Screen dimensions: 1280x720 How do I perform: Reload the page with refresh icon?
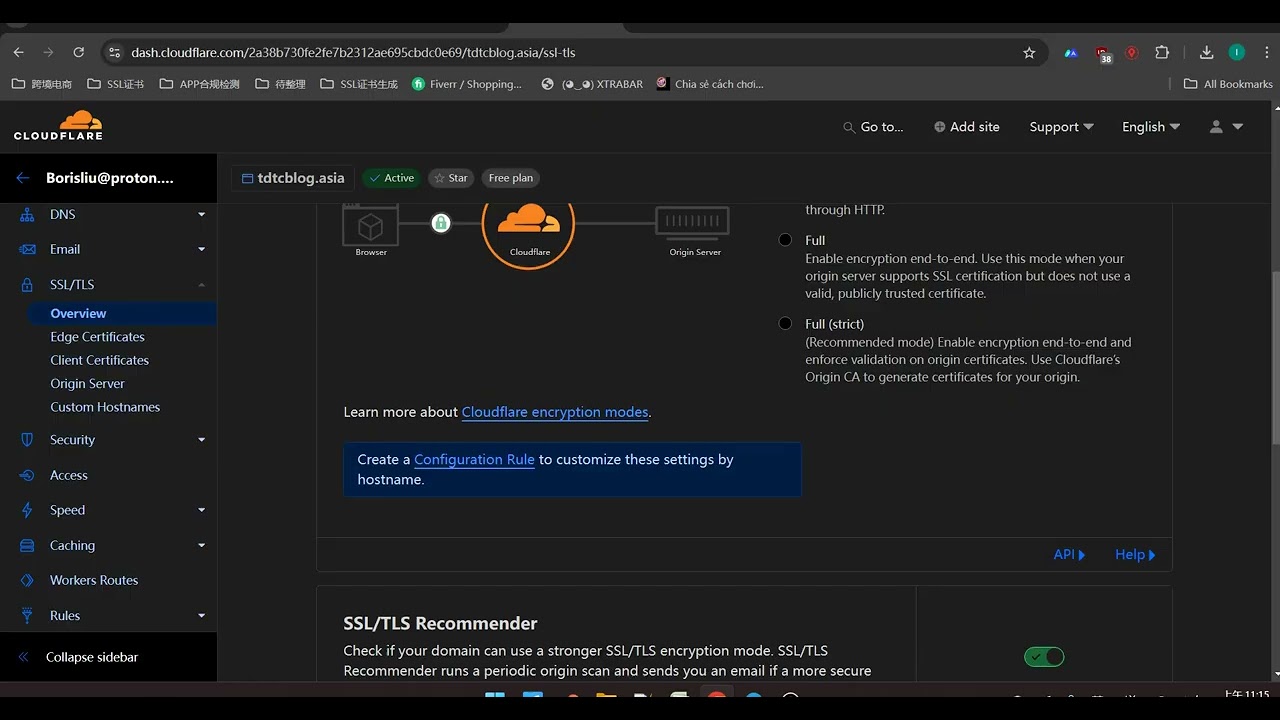(x=79, y=52)
